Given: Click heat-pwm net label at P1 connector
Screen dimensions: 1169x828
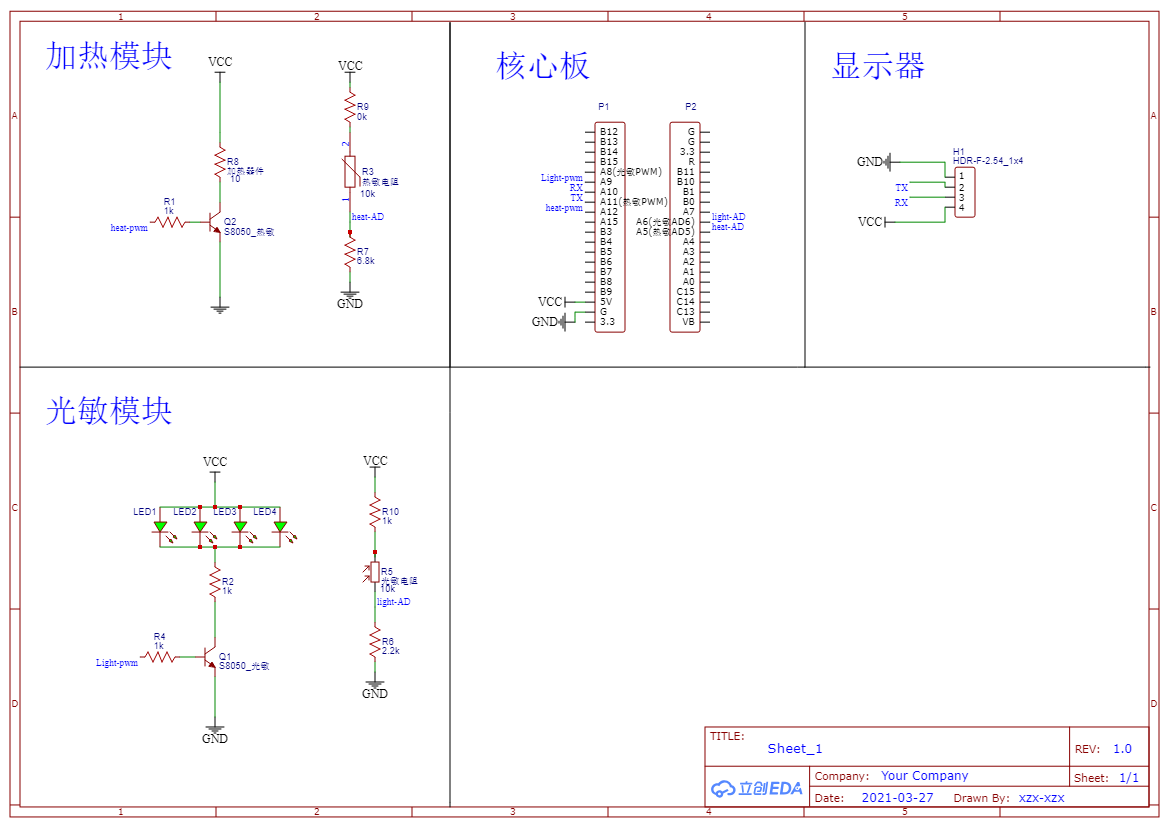Looking at the screenshot, I should tap(564, 208).
